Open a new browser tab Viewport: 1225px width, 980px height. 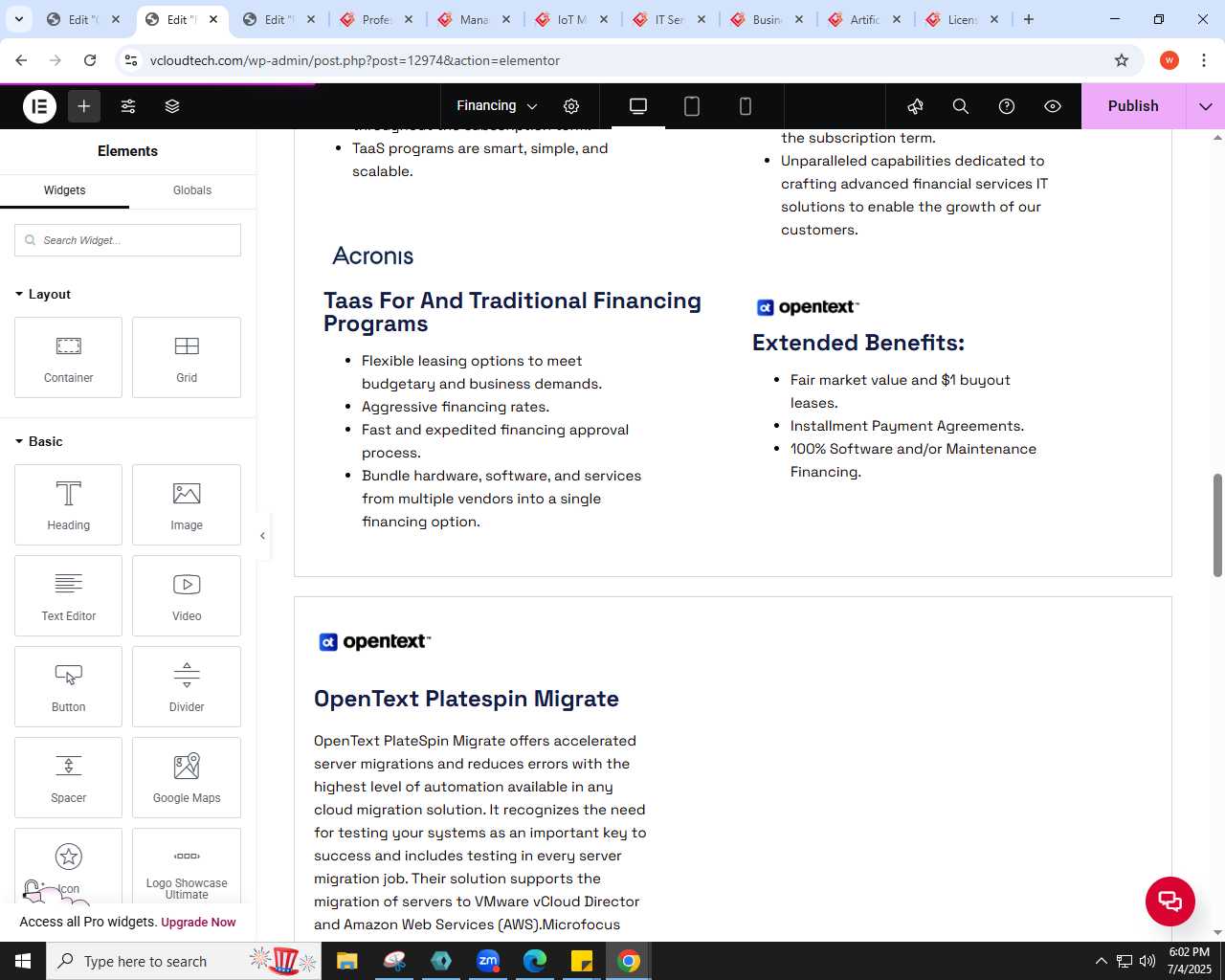pyautogui.click(x=1029, y=19)
